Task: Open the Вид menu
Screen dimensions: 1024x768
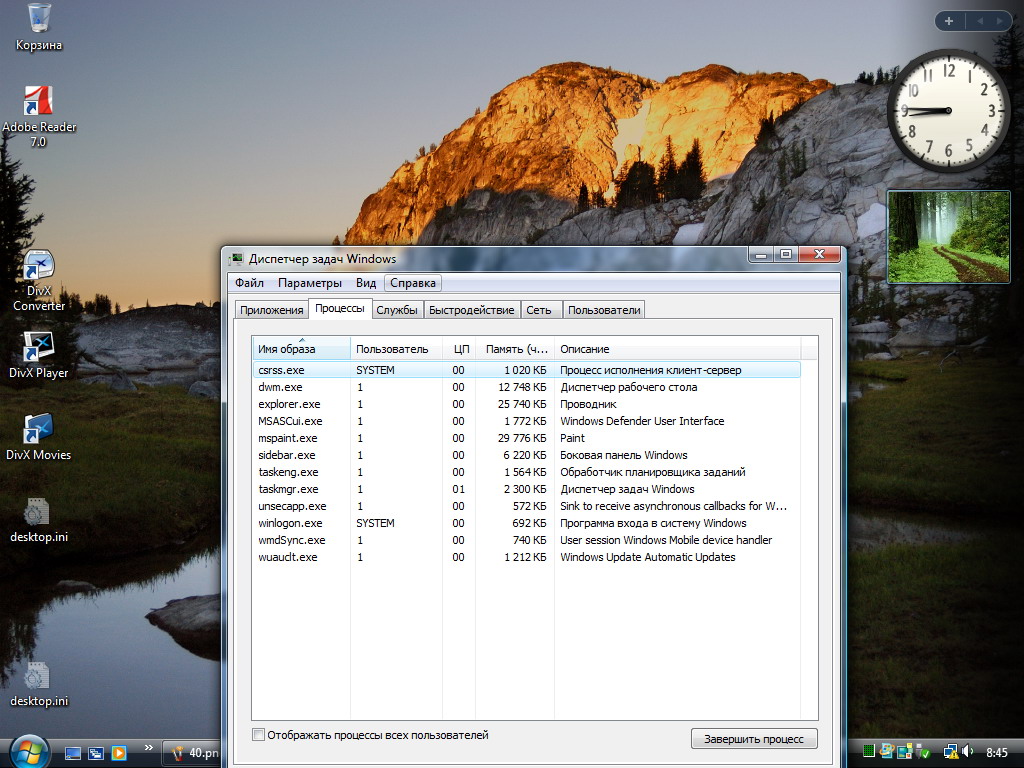Action: coord(366,283)
